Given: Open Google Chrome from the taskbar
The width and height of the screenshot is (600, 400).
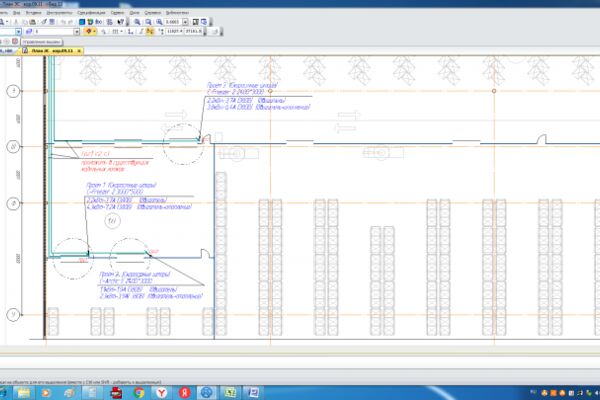Looking at the screenshot, I should point(139,392).
